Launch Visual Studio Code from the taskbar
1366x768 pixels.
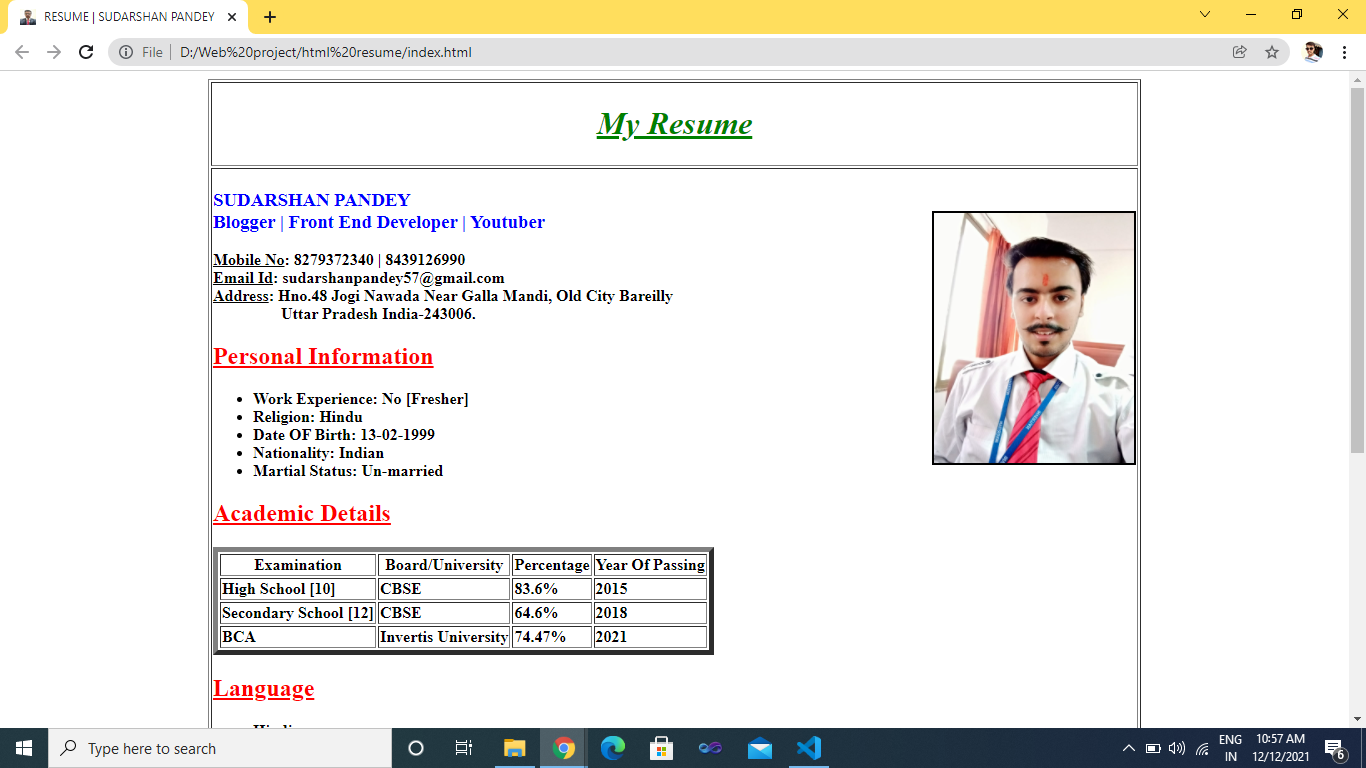pos(808,748)
